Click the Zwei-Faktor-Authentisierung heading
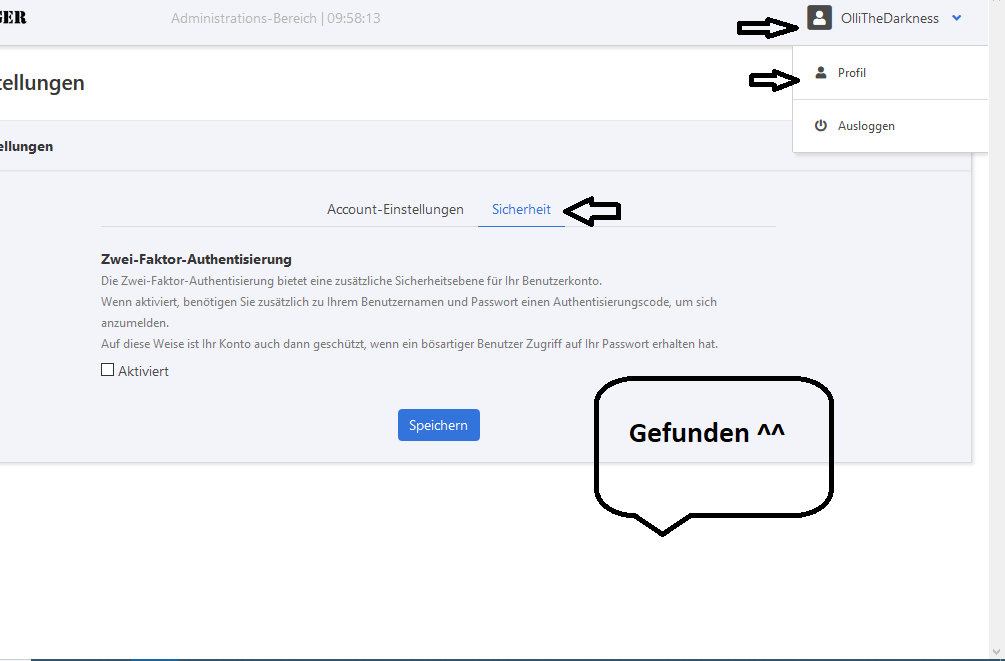The height and width of the screenshot is (661, 1005). 196,259
